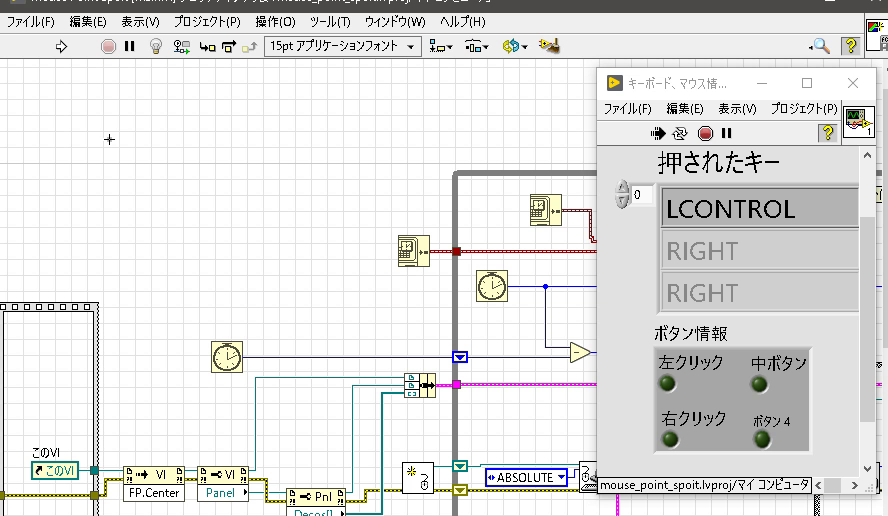Open the プロジェクト(P) menu in block diagram window
This screenshot has width=888, height=516.
(207, 22)
